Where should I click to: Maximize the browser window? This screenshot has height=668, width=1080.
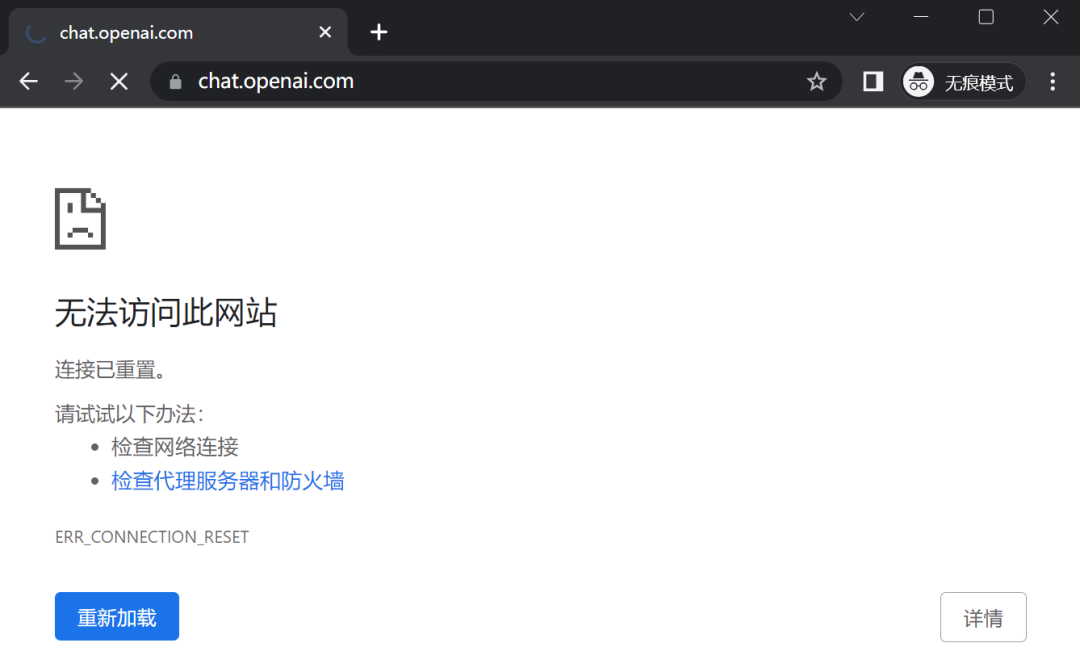click(x=986, y=17)
